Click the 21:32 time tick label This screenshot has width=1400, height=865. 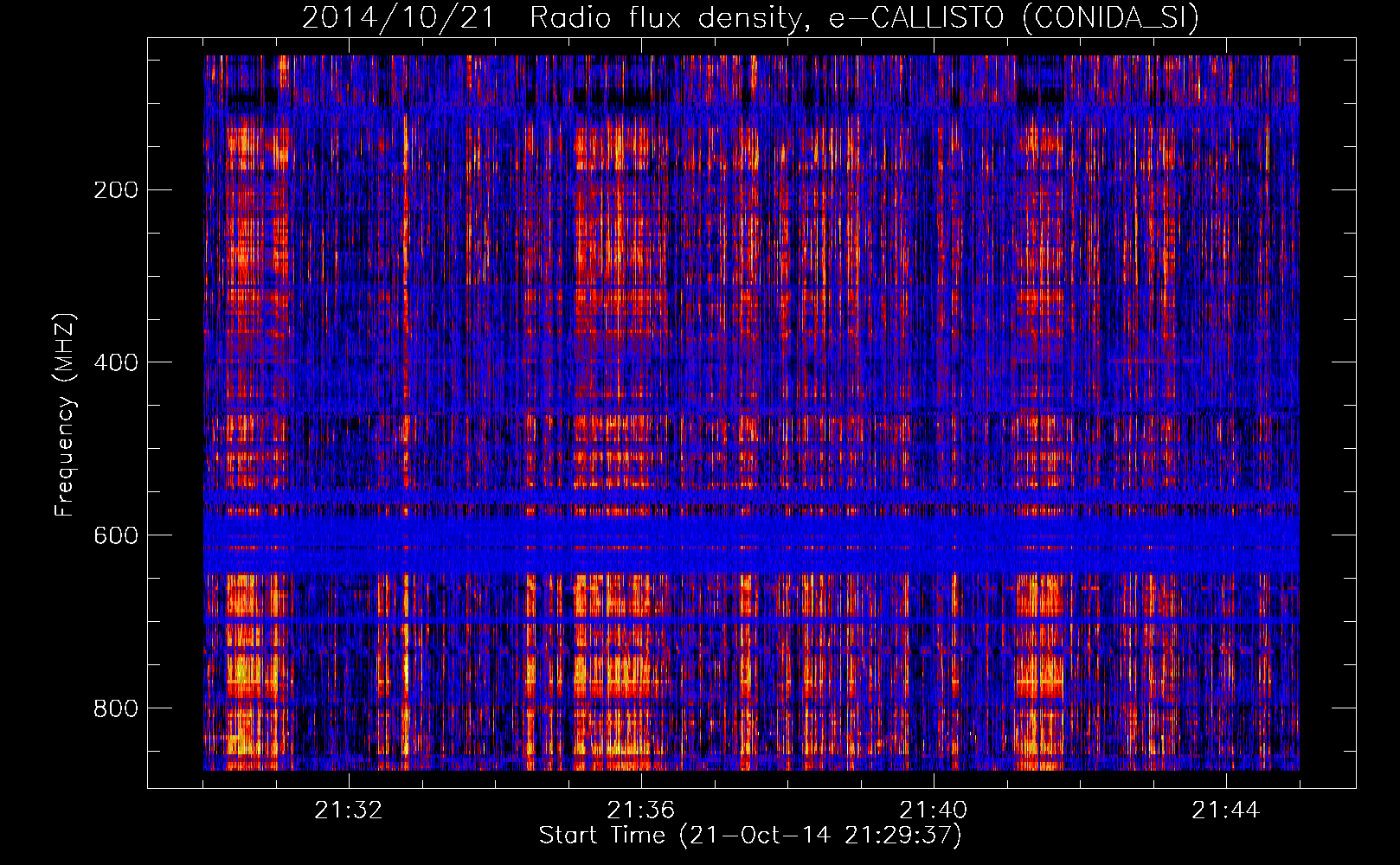tap(349, 811)
